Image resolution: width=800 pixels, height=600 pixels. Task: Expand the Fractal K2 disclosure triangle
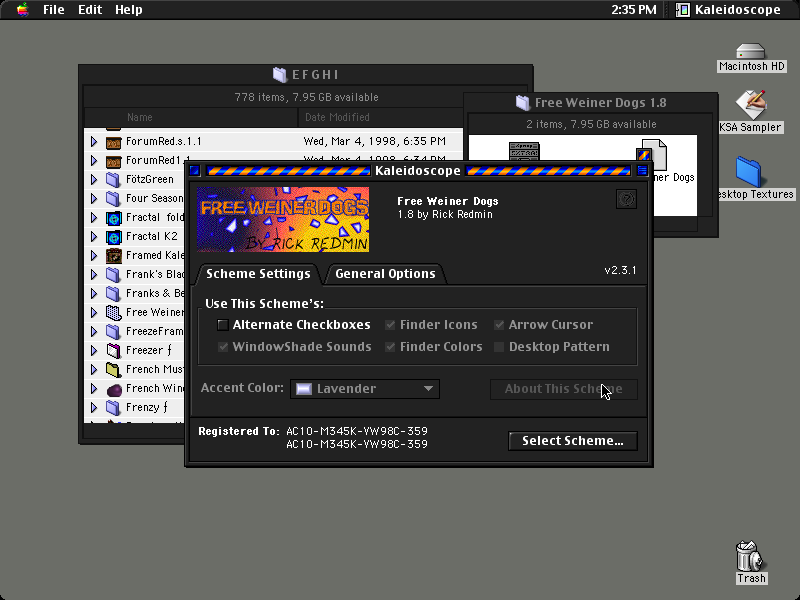(x=94, y=237)
